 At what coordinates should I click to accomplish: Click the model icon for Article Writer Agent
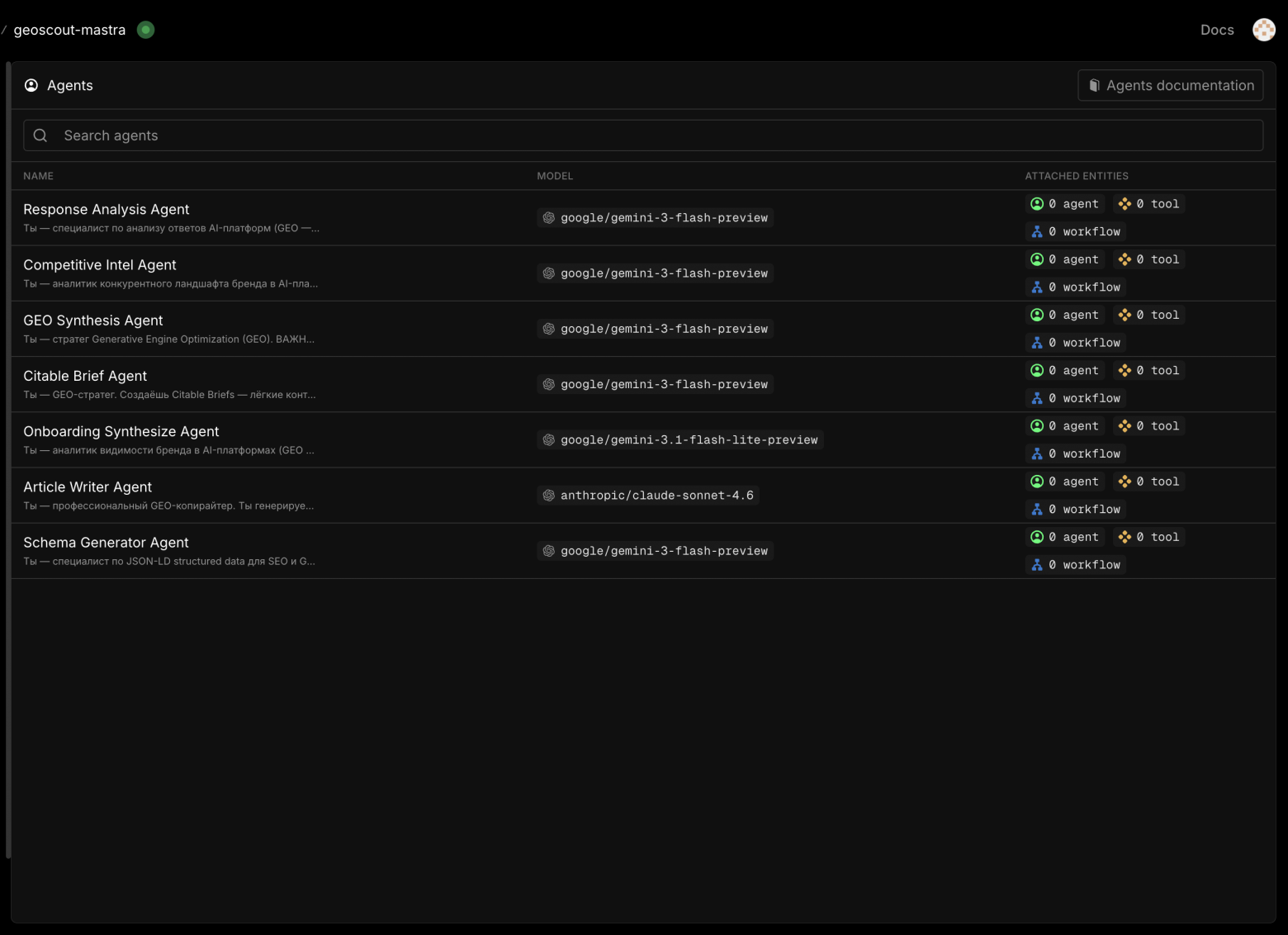[548, 496]
